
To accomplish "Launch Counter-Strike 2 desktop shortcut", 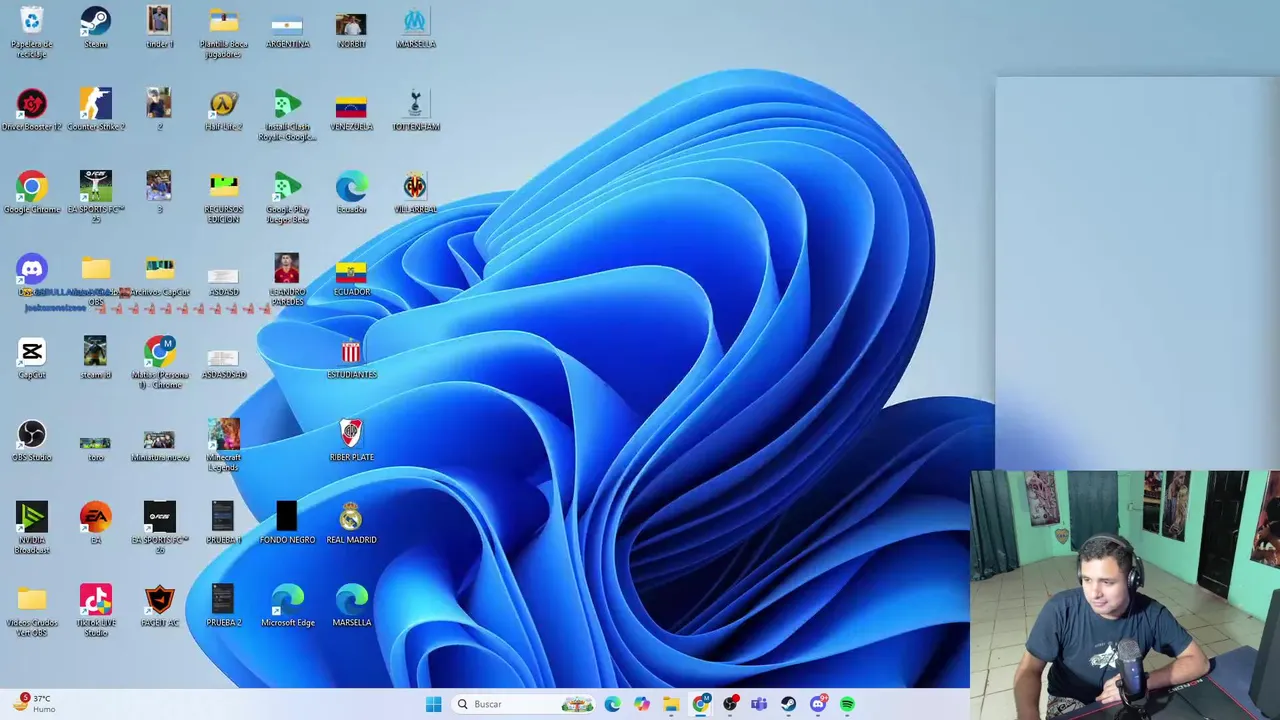I will (96, 110).
